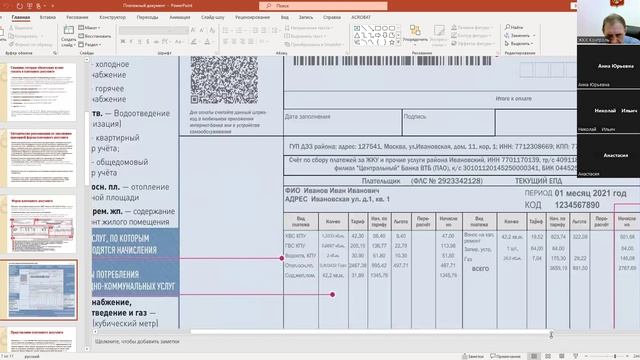
Task: Open the Запись tab
Action: click(x=306, y=17)
